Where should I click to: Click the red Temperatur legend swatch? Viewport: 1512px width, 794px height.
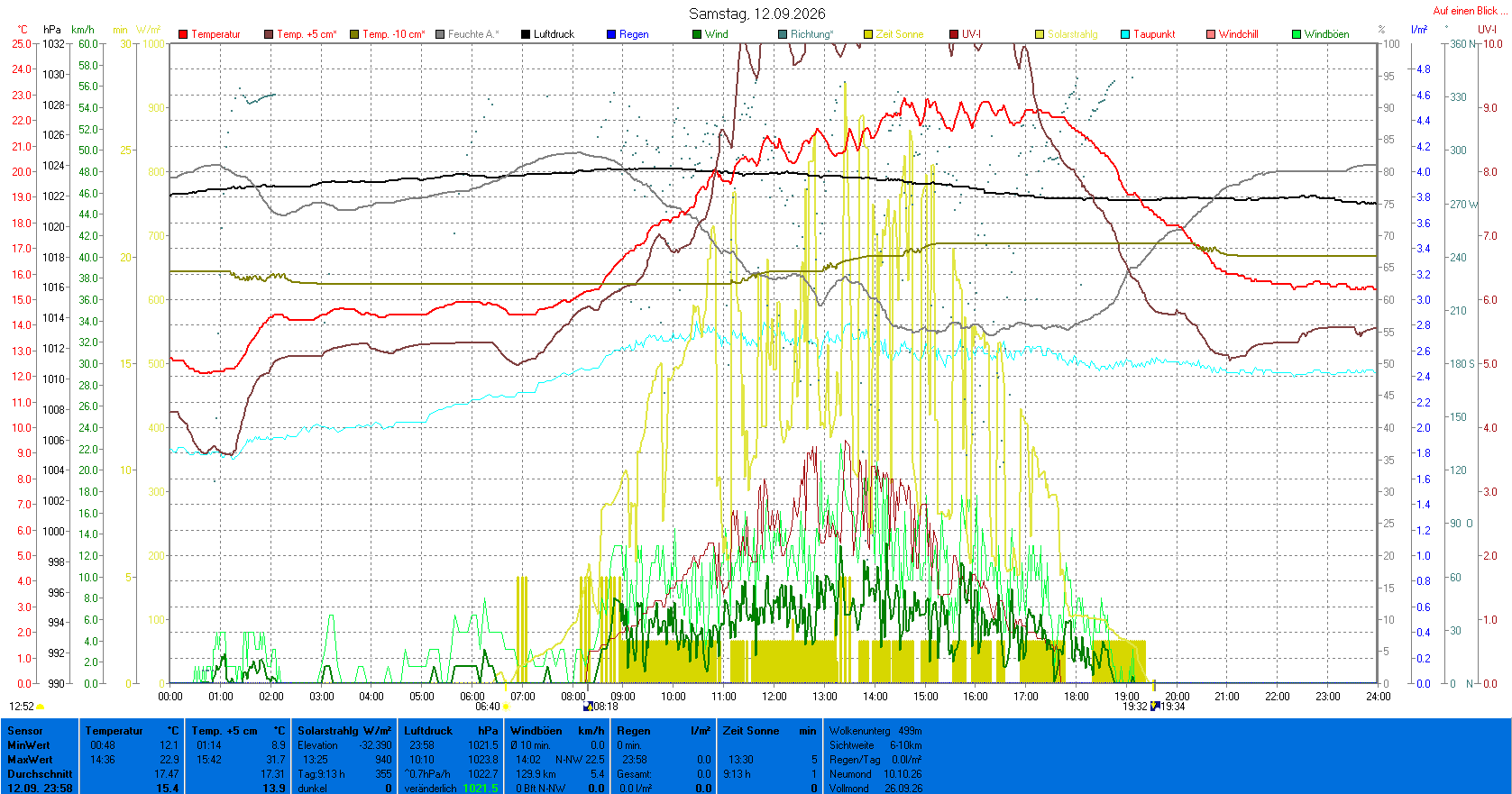tap(183, 34)
